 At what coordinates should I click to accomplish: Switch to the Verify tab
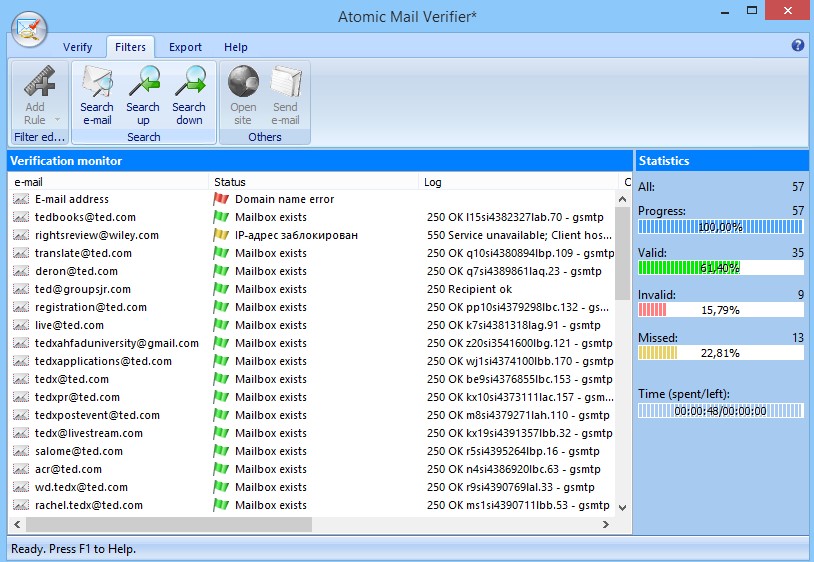(x=77, y=47)
